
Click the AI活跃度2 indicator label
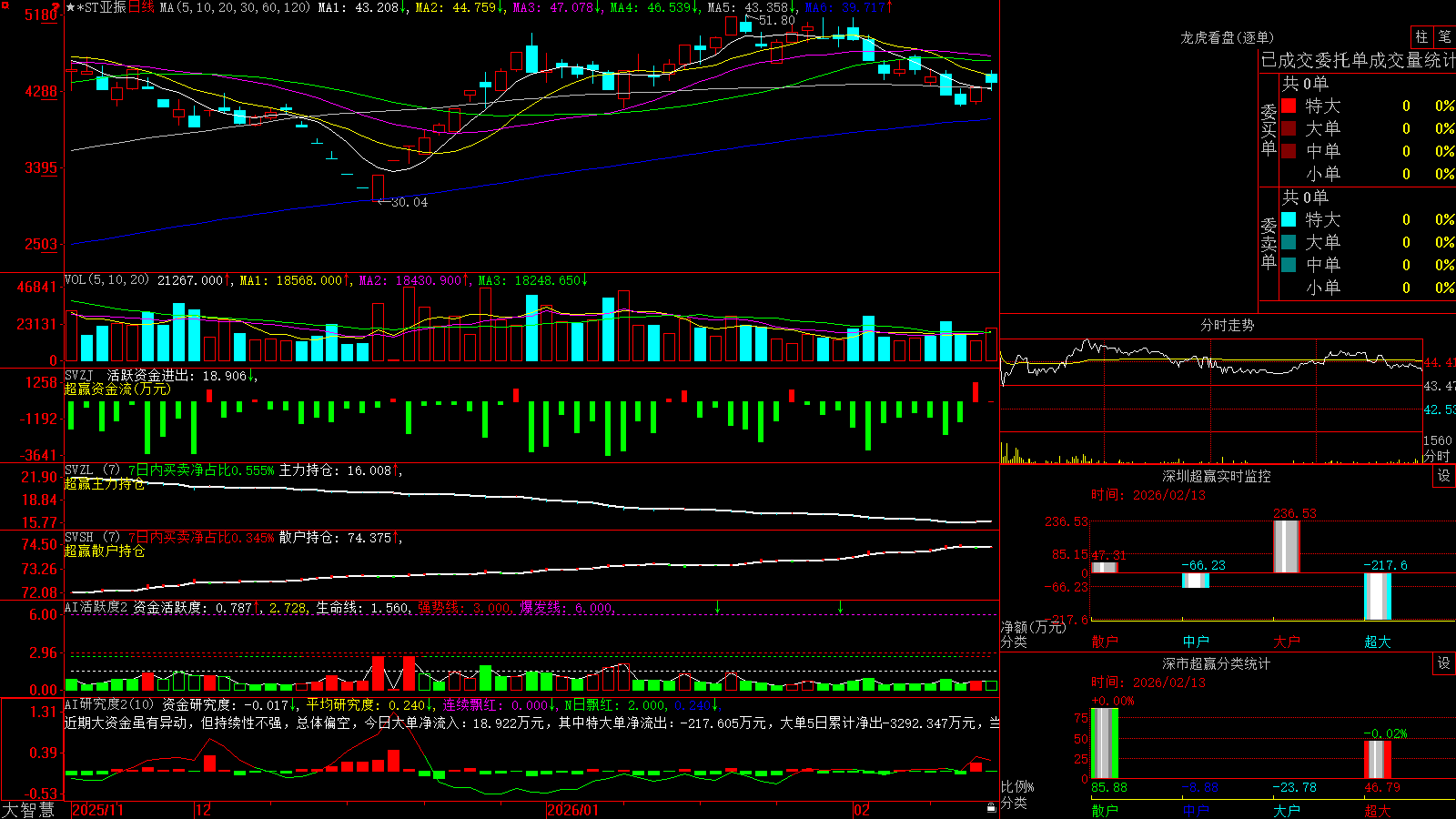(x=96, y=607)
